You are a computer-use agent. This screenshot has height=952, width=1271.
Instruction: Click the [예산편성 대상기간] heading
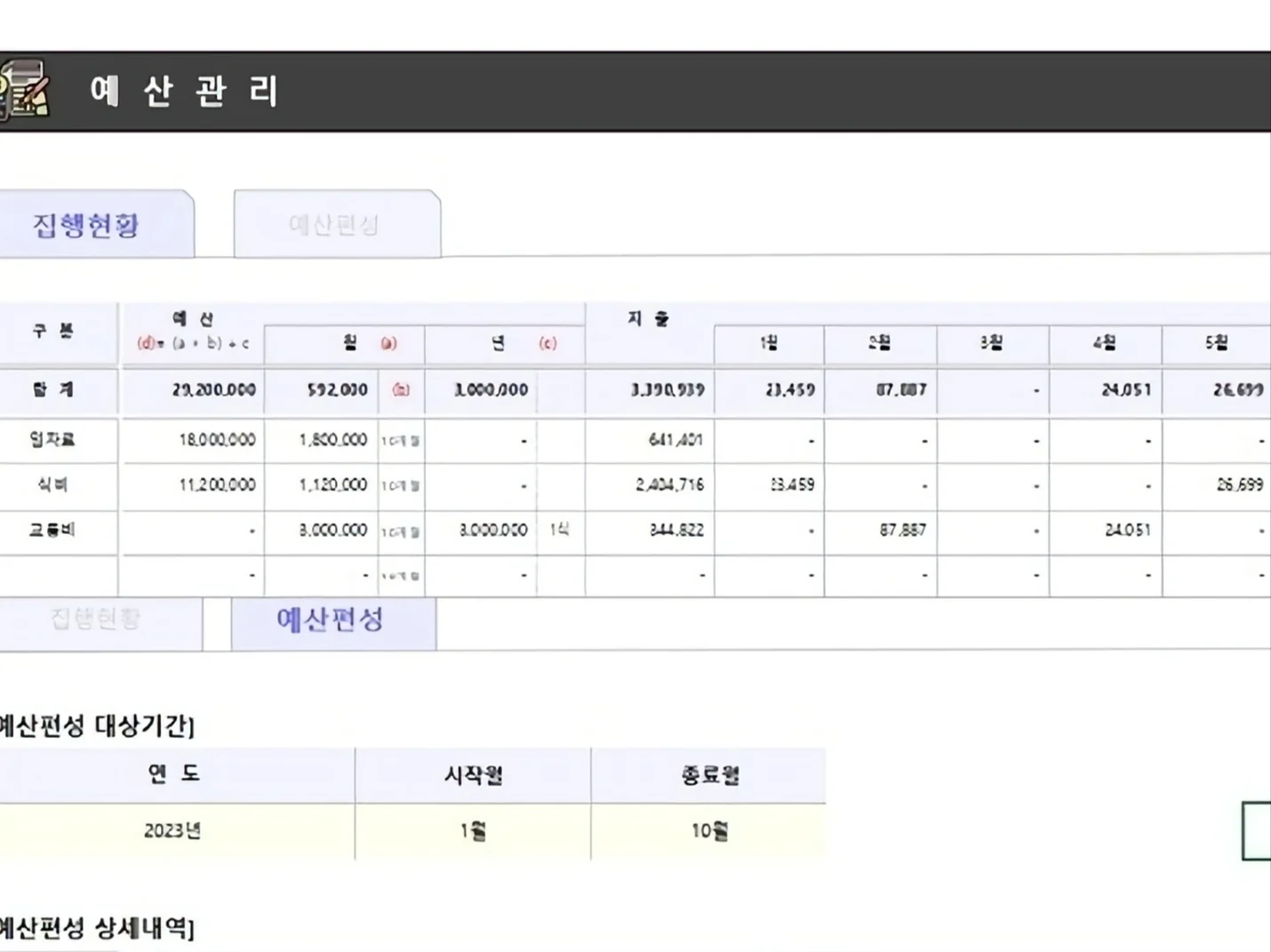coord(96,725)
